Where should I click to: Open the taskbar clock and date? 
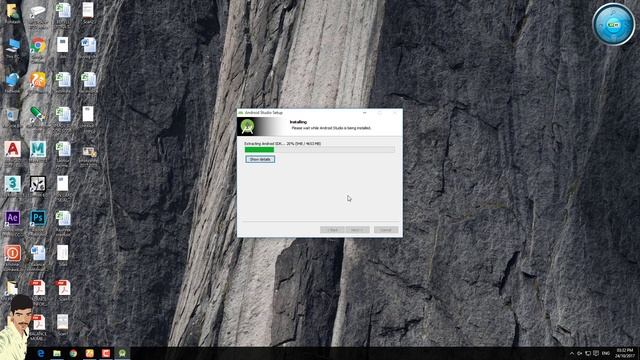pos(625,353)
